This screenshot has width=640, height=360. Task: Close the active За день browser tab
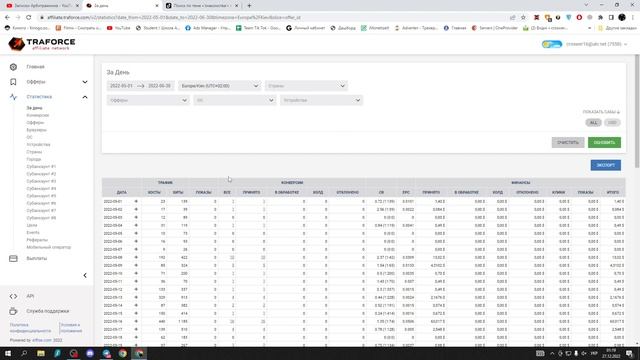coord(157,6)
